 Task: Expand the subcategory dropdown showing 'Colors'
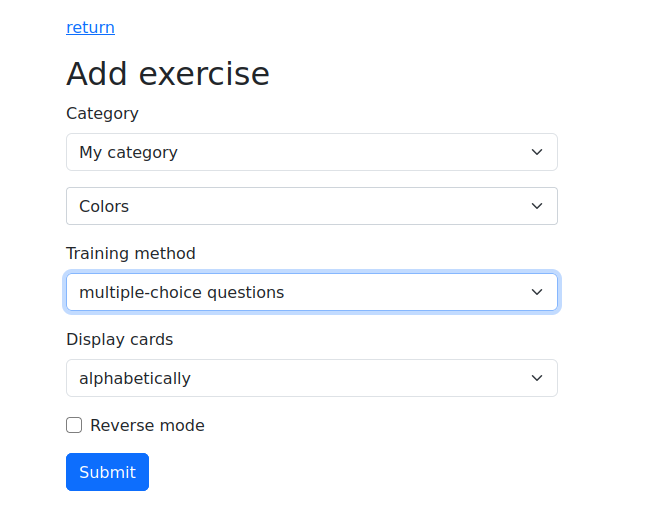point(311,206)
